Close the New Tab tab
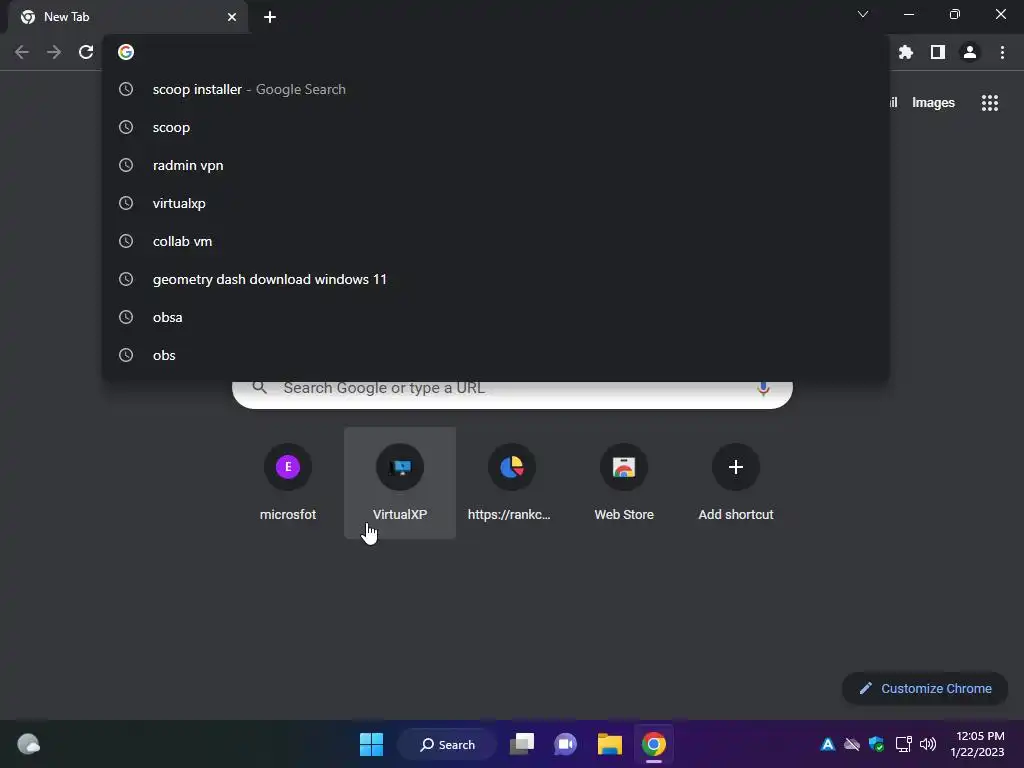 (232, 17)
